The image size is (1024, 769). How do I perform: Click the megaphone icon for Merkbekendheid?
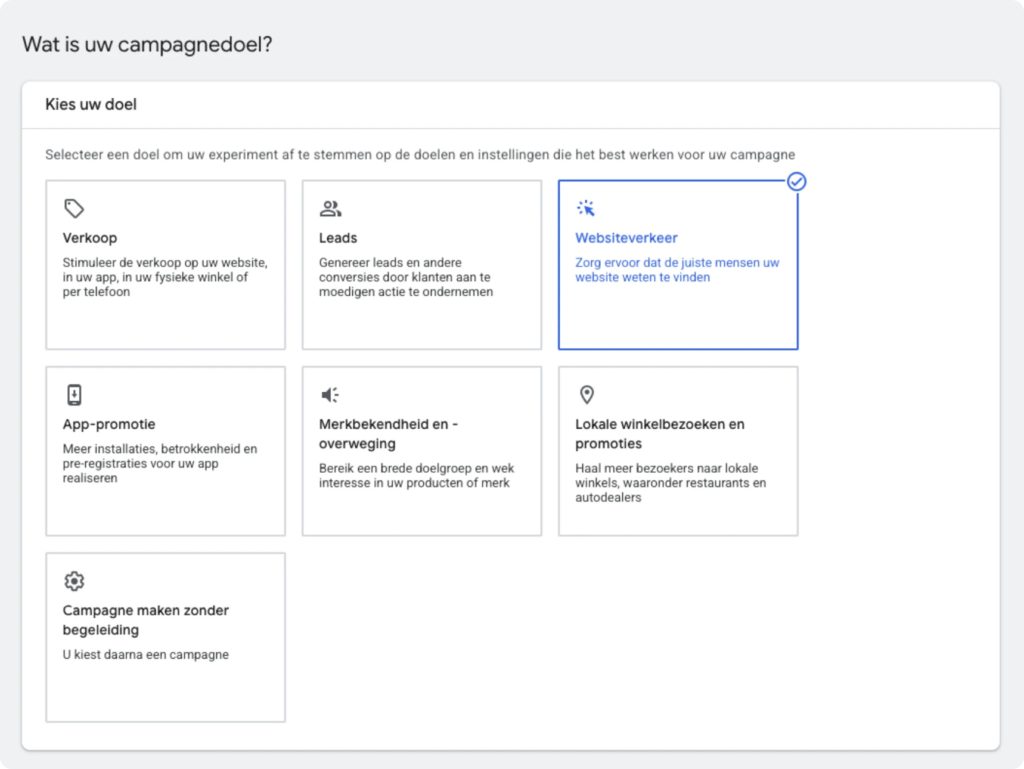tap(331, 394)
